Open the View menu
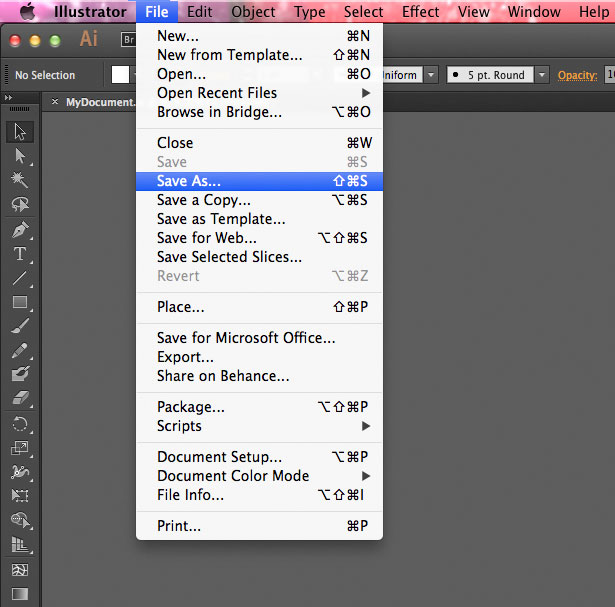The width and height of the screenshot is (615, 607). [x=474, y=12]
